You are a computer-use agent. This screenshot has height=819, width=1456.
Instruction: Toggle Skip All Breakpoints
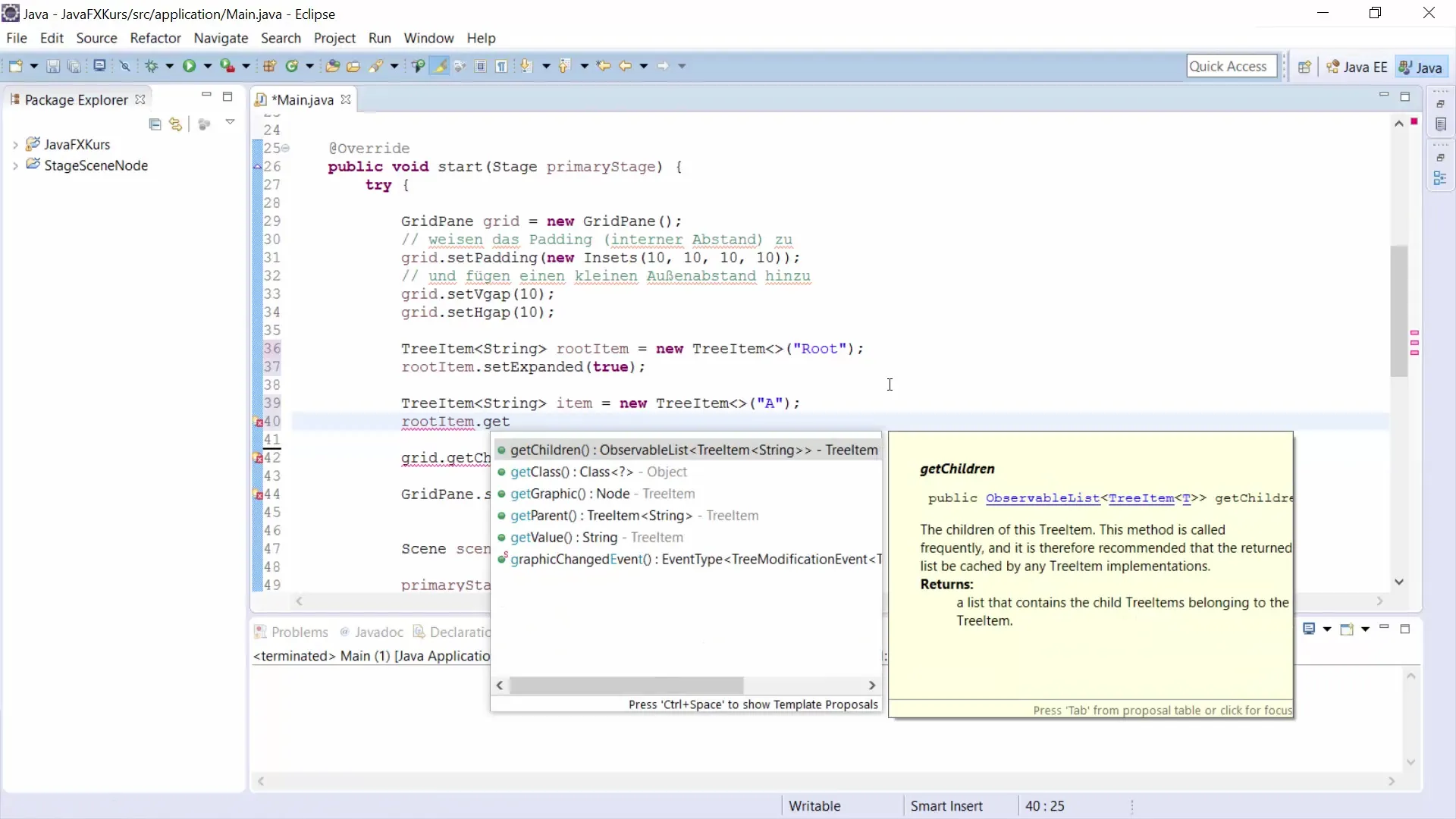click(125, 66)
